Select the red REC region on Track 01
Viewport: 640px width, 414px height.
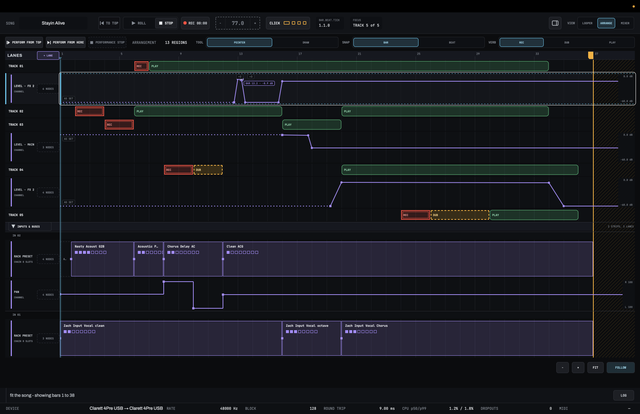coord(141,66)
